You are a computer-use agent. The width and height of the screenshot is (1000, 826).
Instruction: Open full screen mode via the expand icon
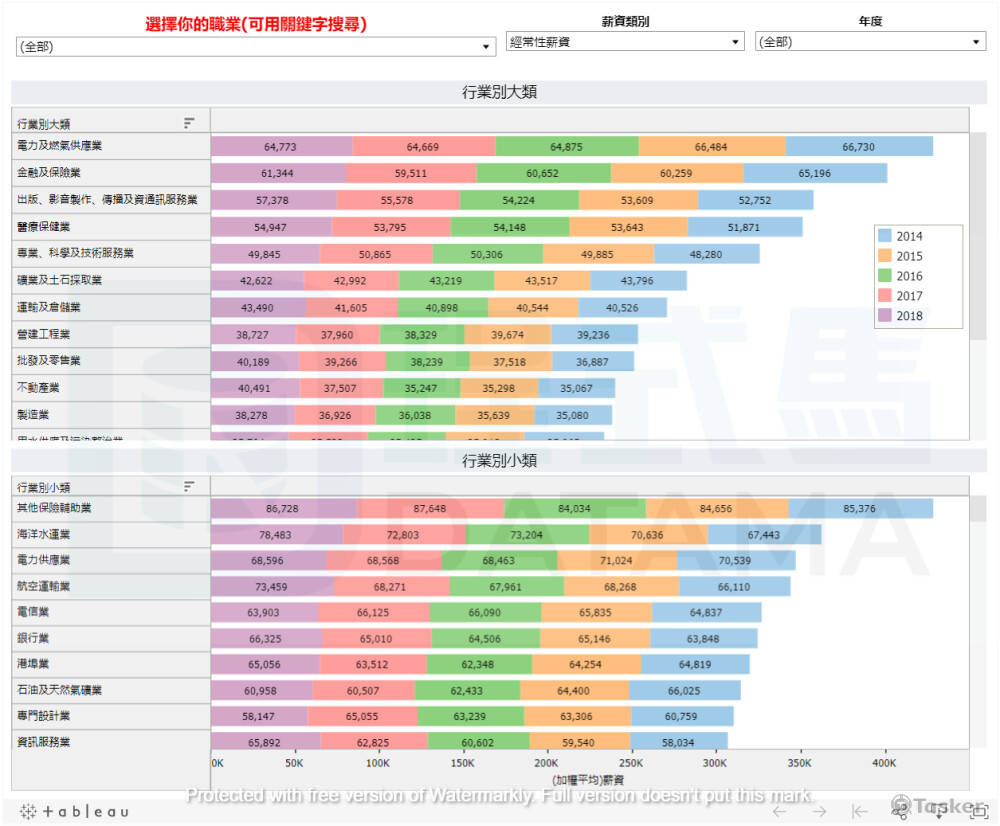978,811
